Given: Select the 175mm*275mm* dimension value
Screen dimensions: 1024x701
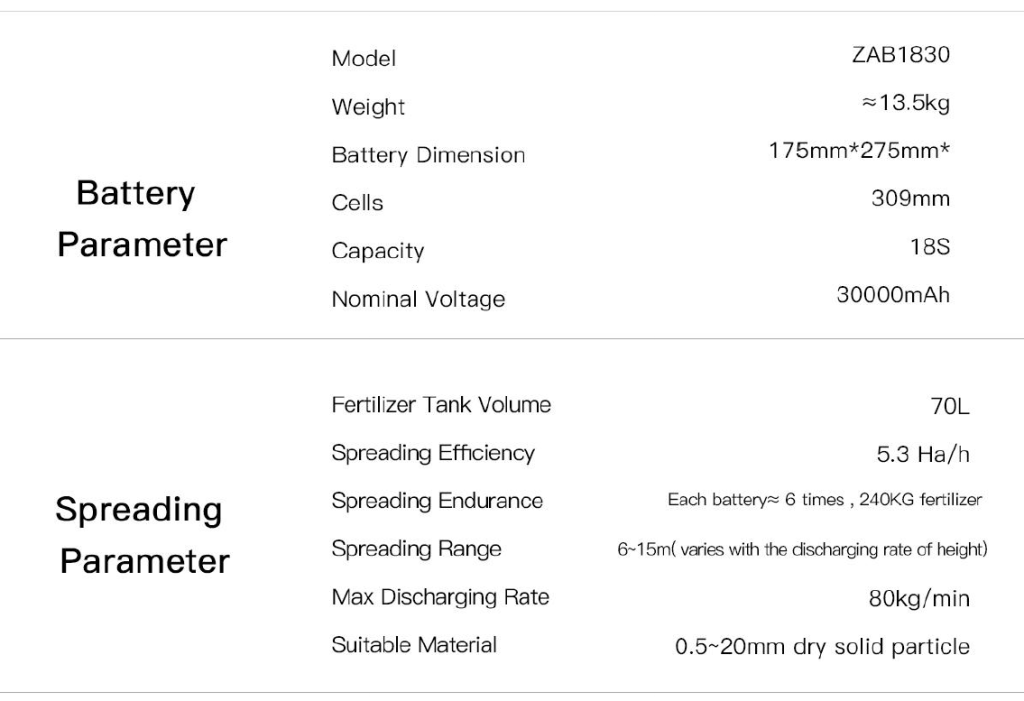Looking at the screenshot, I should [859, 151].
